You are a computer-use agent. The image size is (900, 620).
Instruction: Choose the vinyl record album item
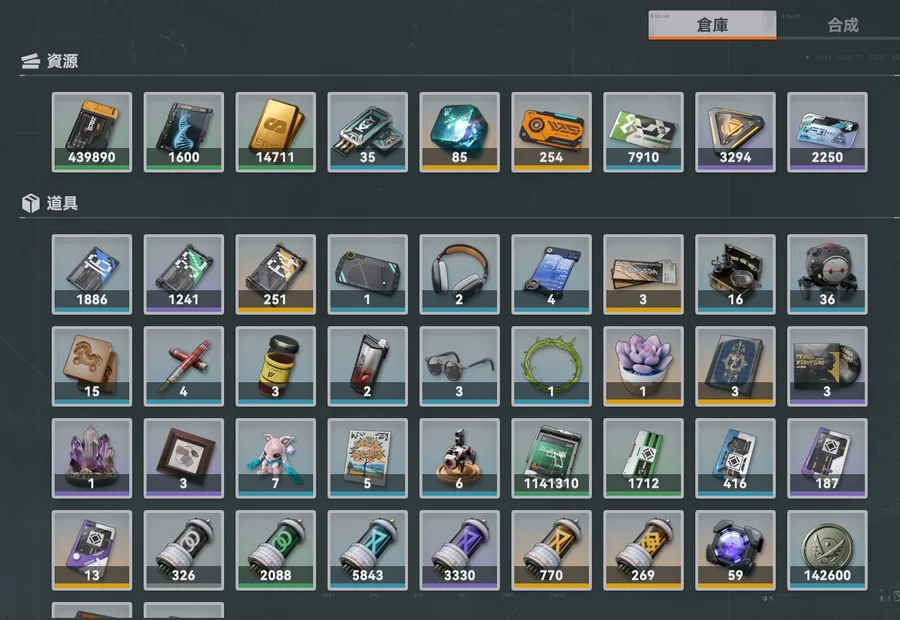coord(827,366)
